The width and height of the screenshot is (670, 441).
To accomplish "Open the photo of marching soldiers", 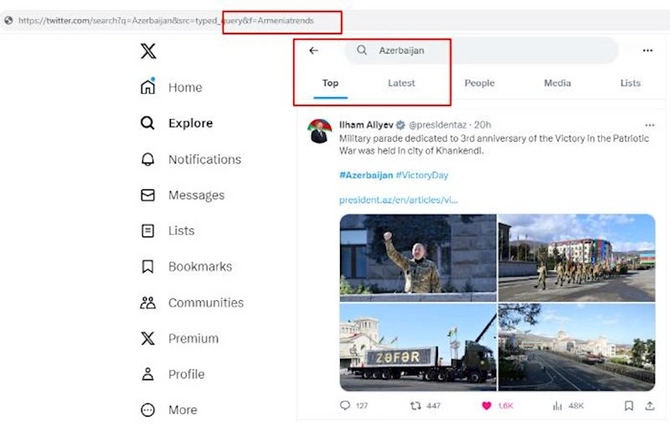I will click(x=577, y=258).
